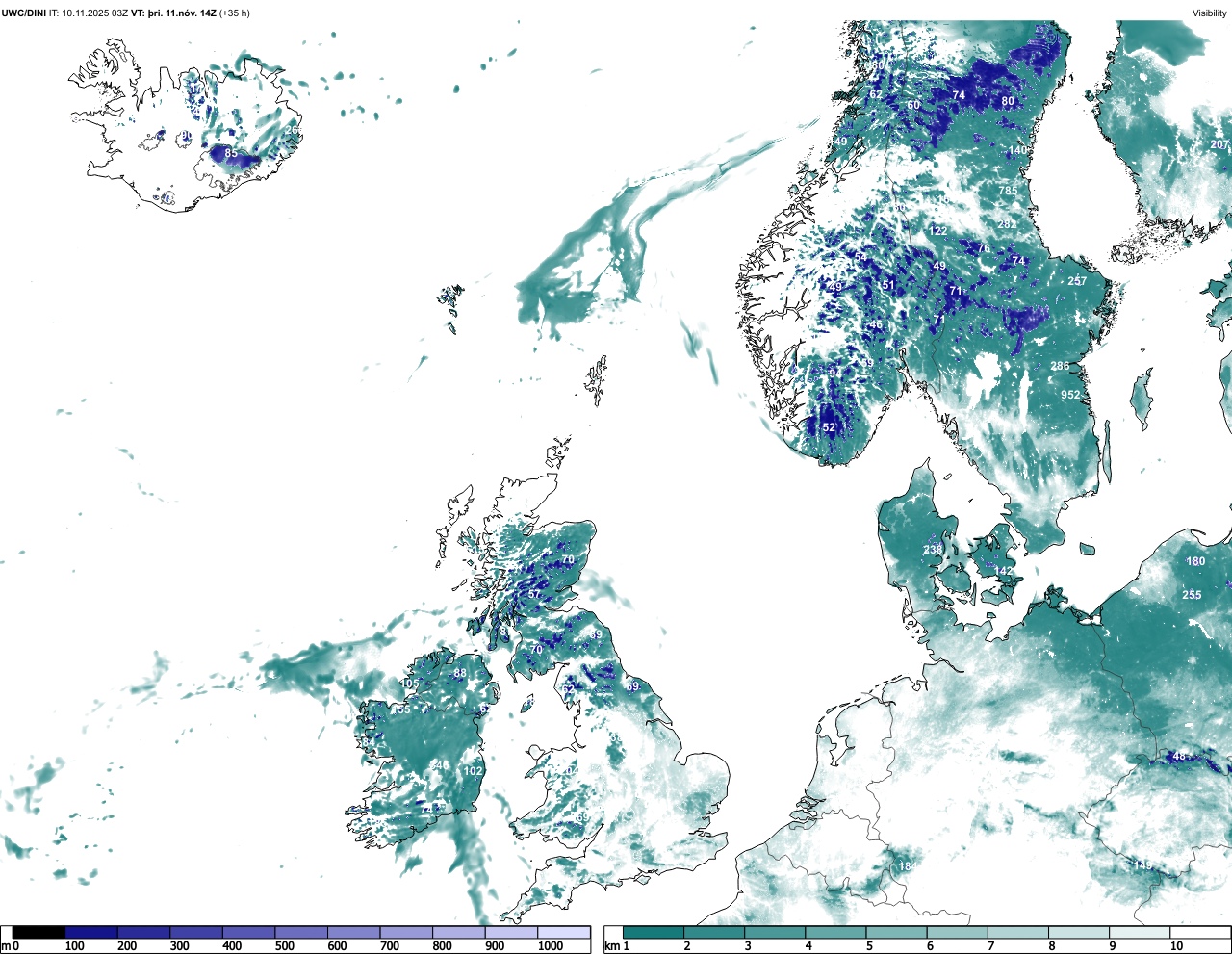Click the '62' value in northern Norway
1232x954 pixels.
click(876, 94)
